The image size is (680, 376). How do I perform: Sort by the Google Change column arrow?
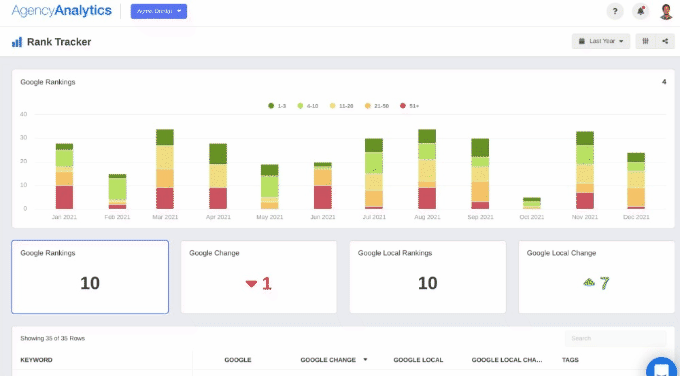365,360
